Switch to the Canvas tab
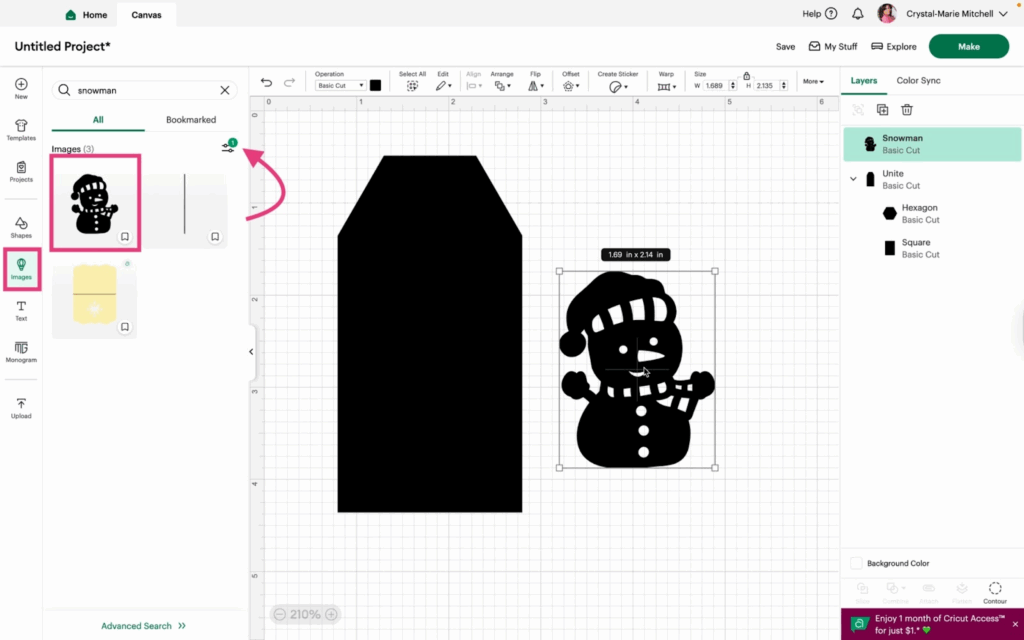Viewport: 1024px width, 640px height. (x=146, y=14)
